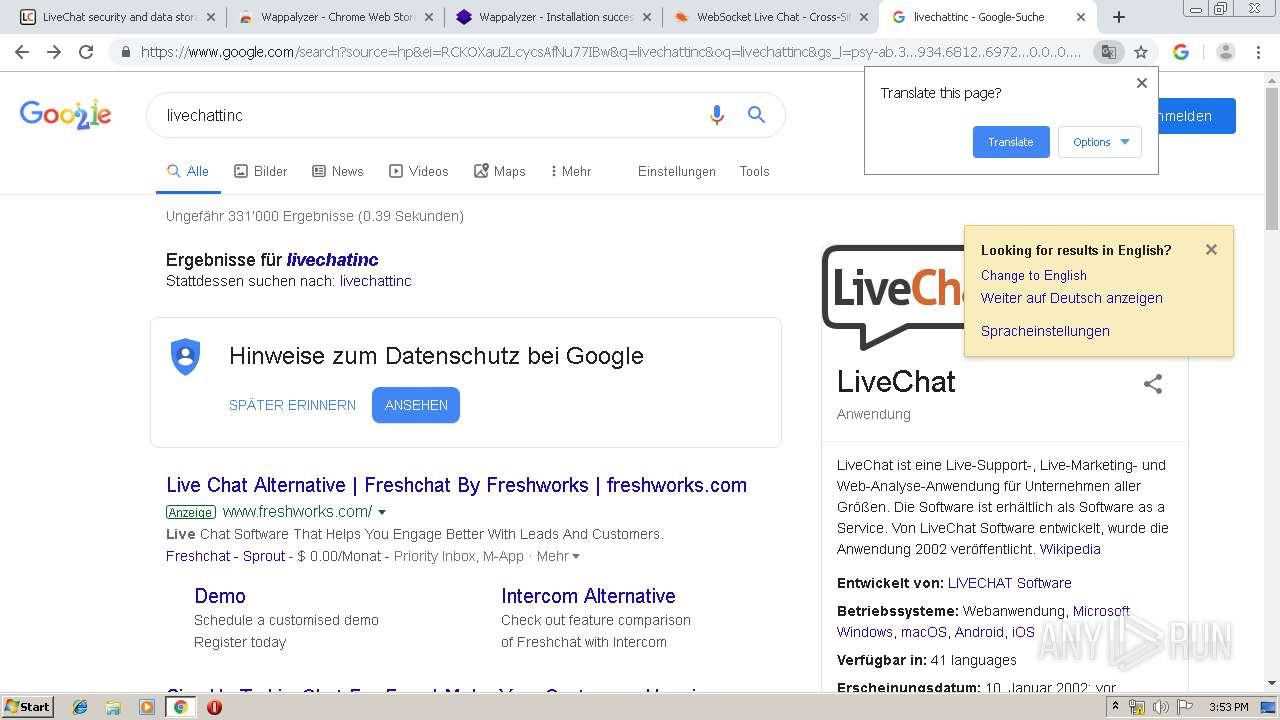
Task: Open Internet Explorer from taskbar
Action: point(80,707)
